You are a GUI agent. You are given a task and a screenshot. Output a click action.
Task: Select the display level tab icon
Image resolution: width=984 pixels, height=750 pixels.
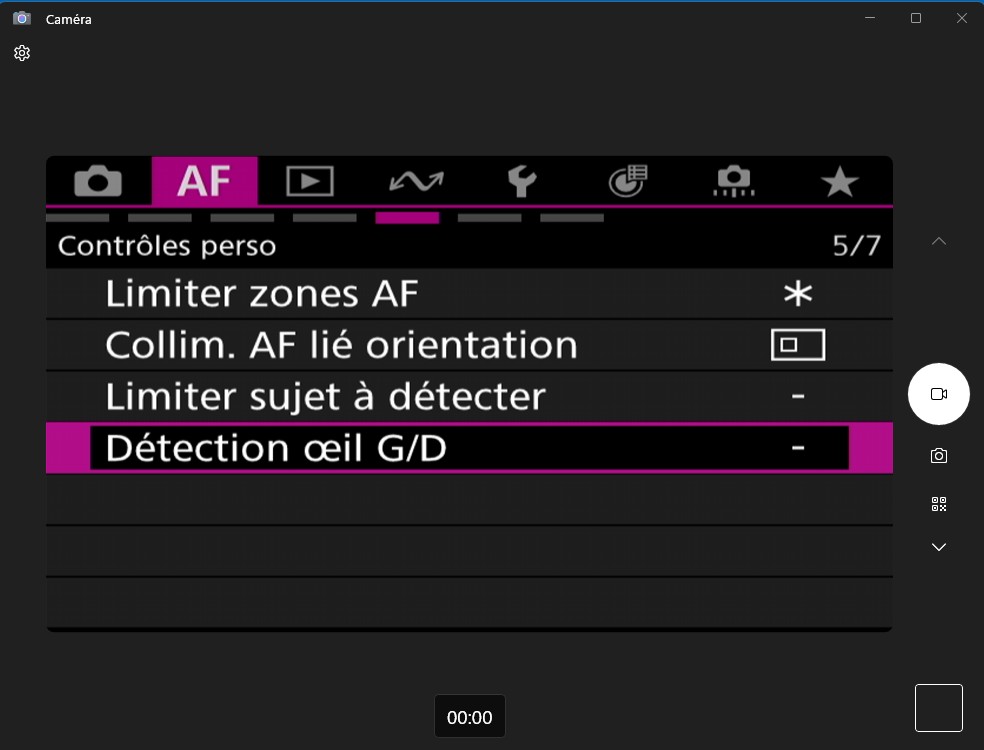(628, 181)
